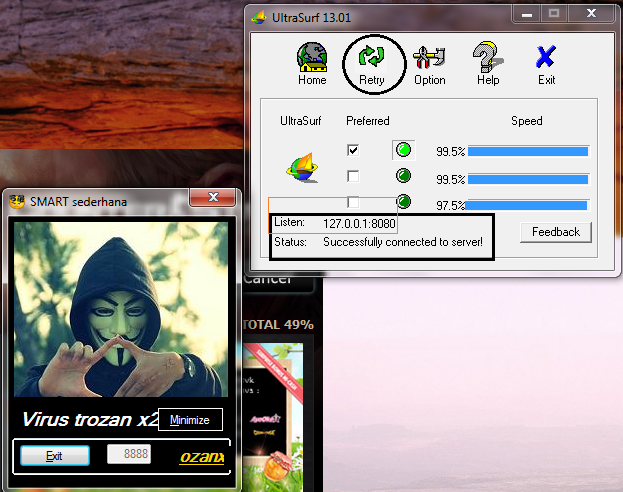This screenshot has height=492, width=623.
Task: Click TOTAL 49% text in background window
Action: click(x=278, y=325)
